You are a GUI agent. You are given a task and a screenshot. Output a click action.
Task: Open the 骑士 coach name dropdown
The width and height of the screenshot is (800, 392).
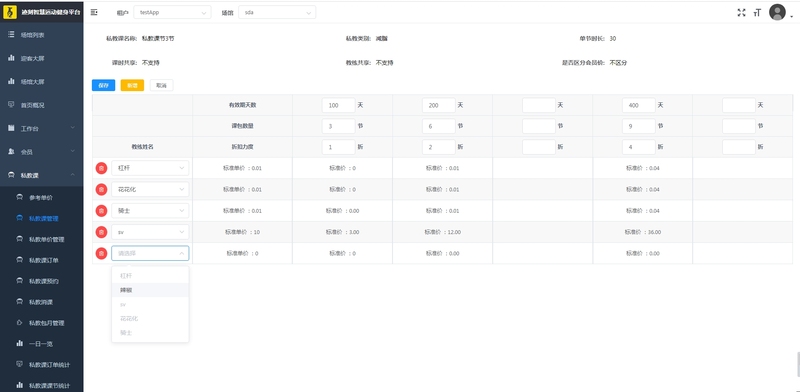point(150,211)
